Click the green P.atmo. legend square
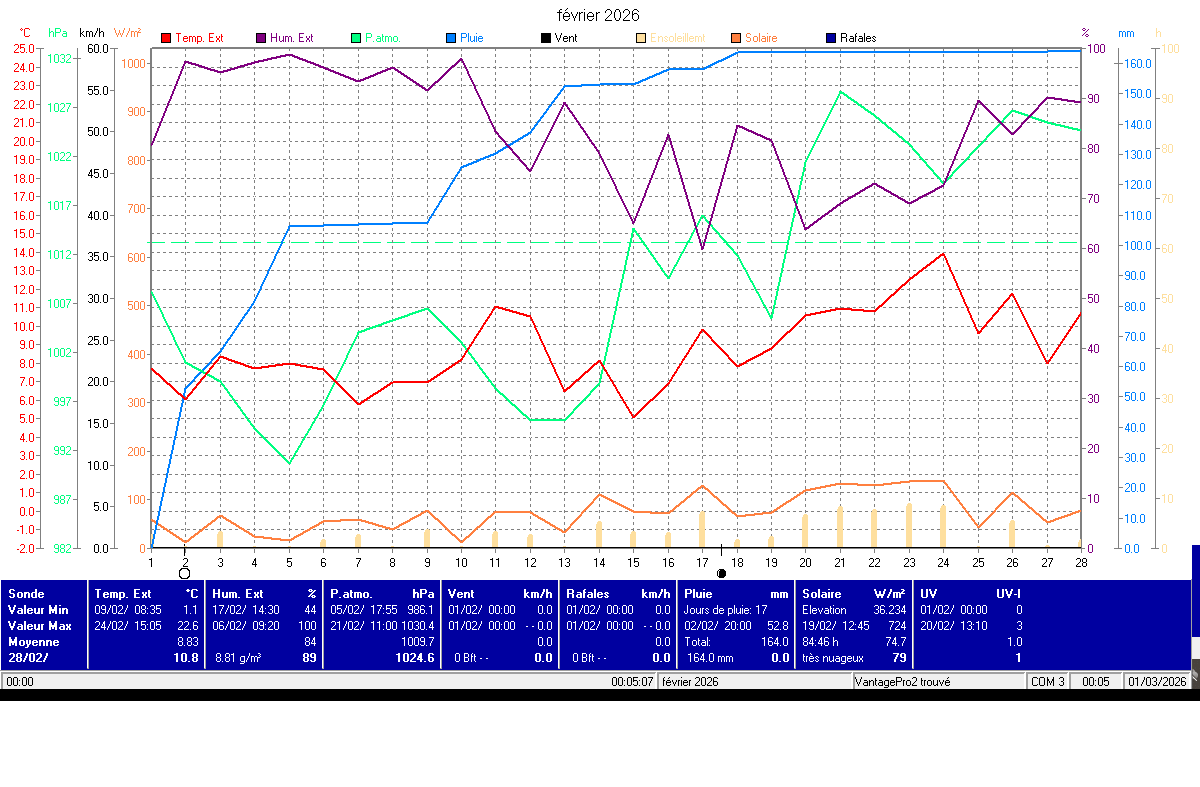This screenshot has width=1200, height=787. [x=355, y=38]
